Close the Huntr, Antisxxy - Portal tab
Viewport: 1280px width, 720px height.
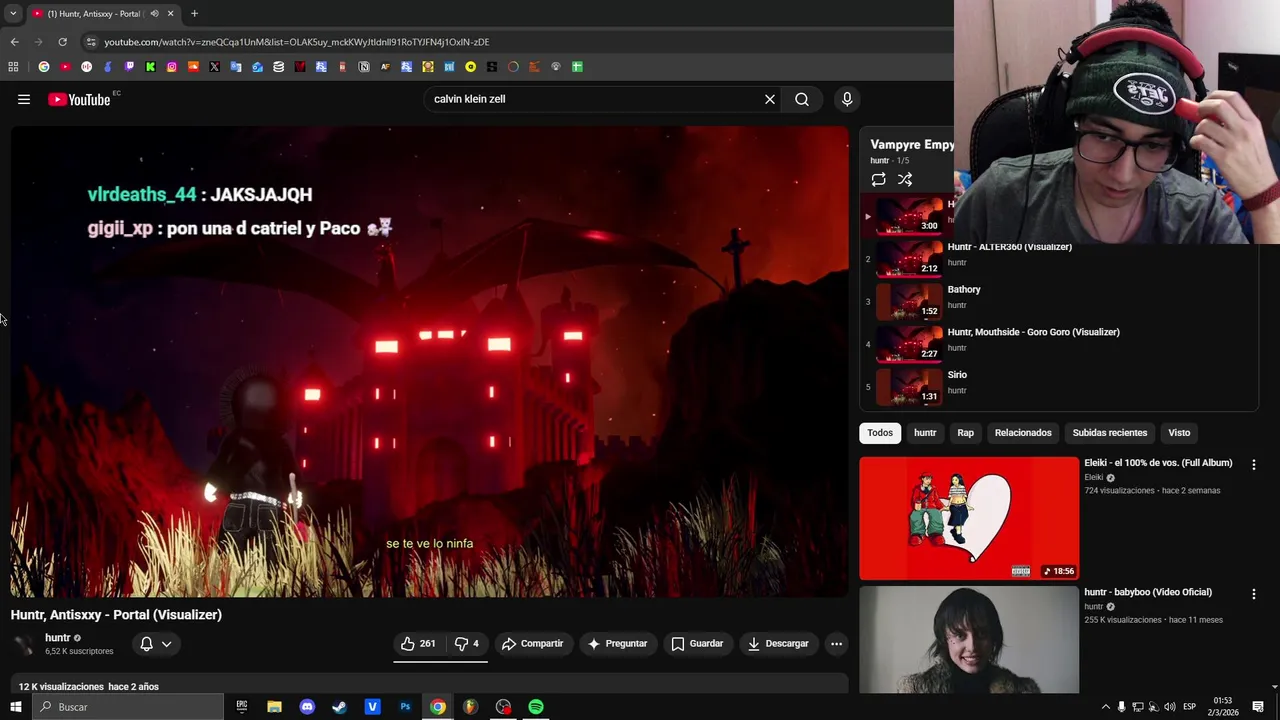pos(170,14)
